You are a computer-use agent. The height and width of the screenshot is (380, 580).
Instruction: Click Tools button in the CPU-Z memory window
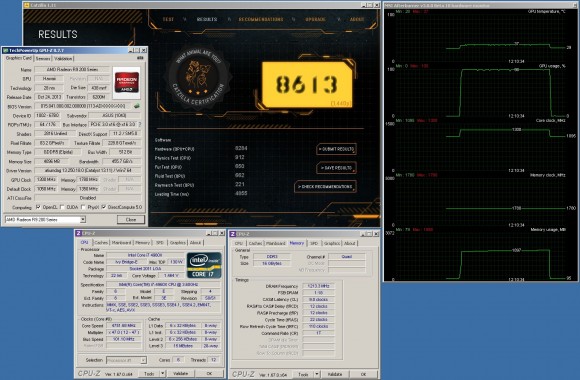pos(303,374)
